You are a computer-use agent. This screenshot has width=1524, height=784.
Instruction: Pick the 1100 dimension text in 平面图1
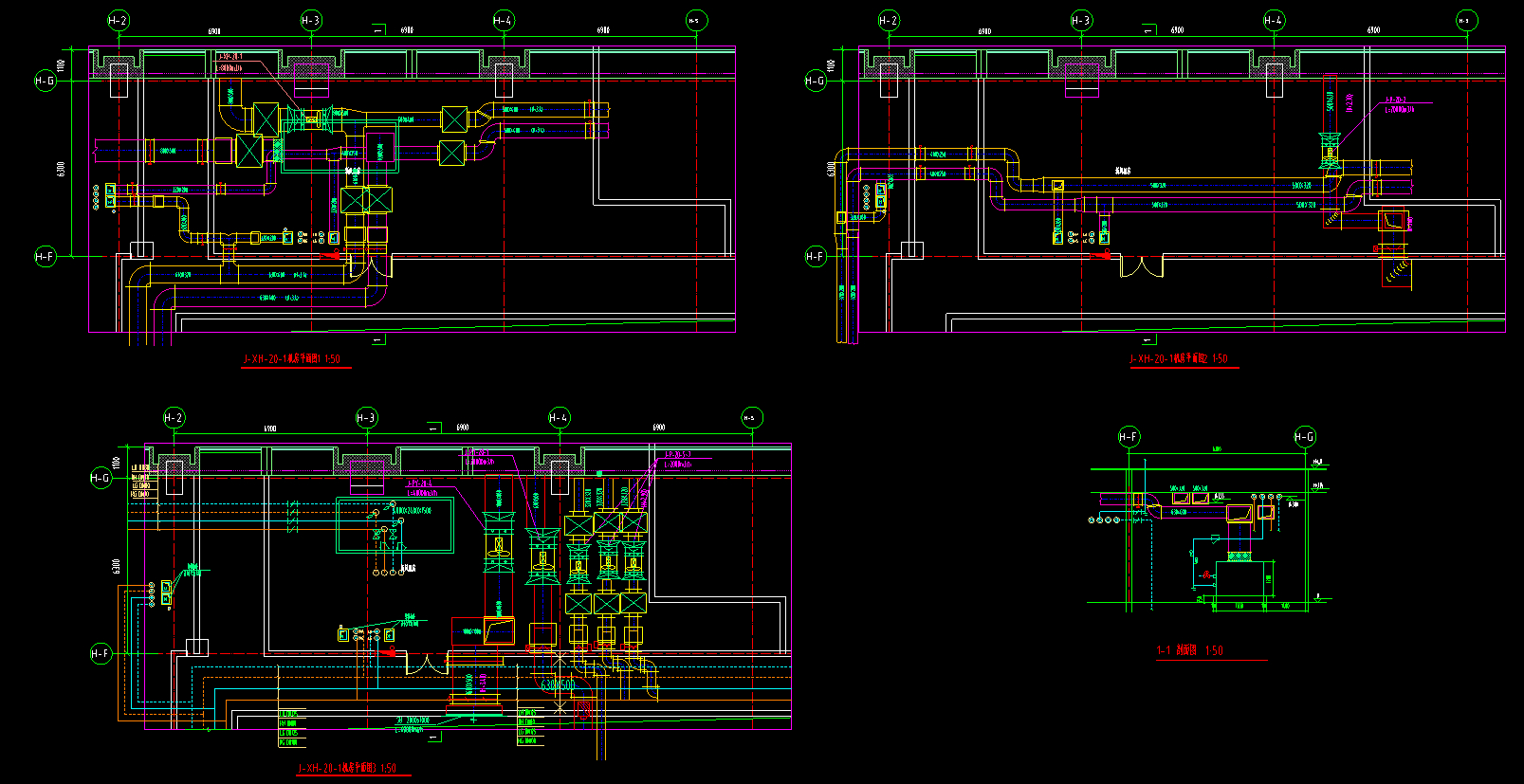click(x=61, y=64)
